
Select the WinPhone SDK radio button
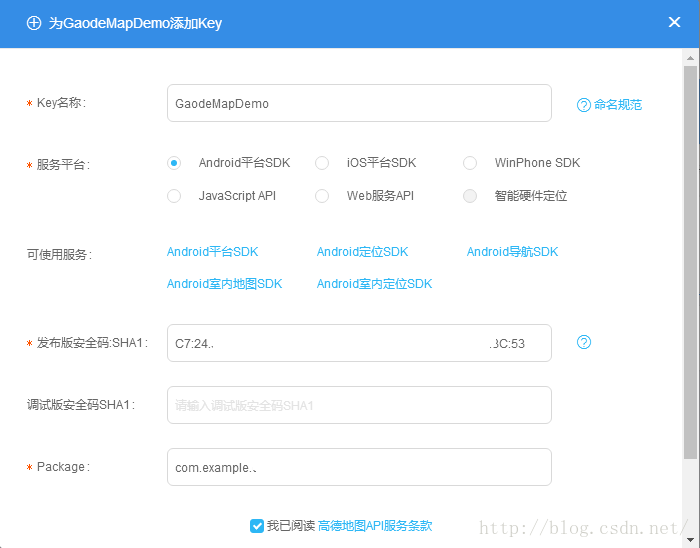pos(470,163)
